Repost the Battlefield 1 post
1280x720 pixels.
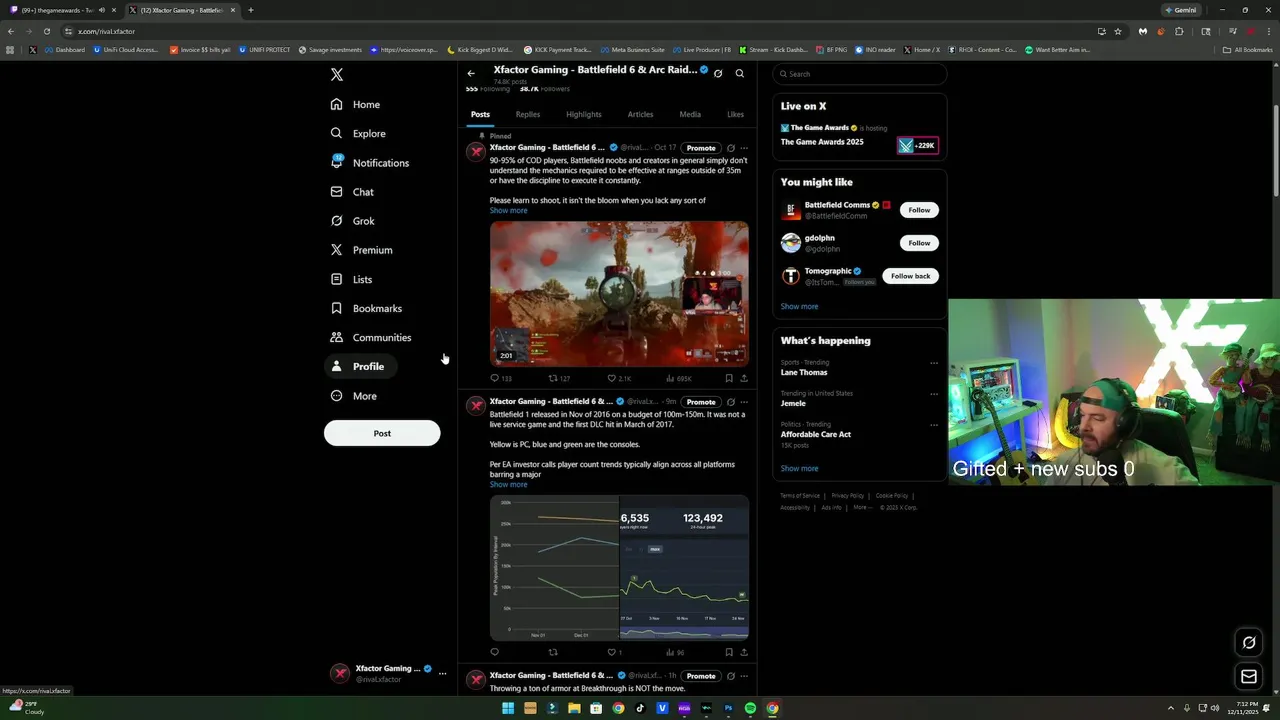tap(553, 652)
